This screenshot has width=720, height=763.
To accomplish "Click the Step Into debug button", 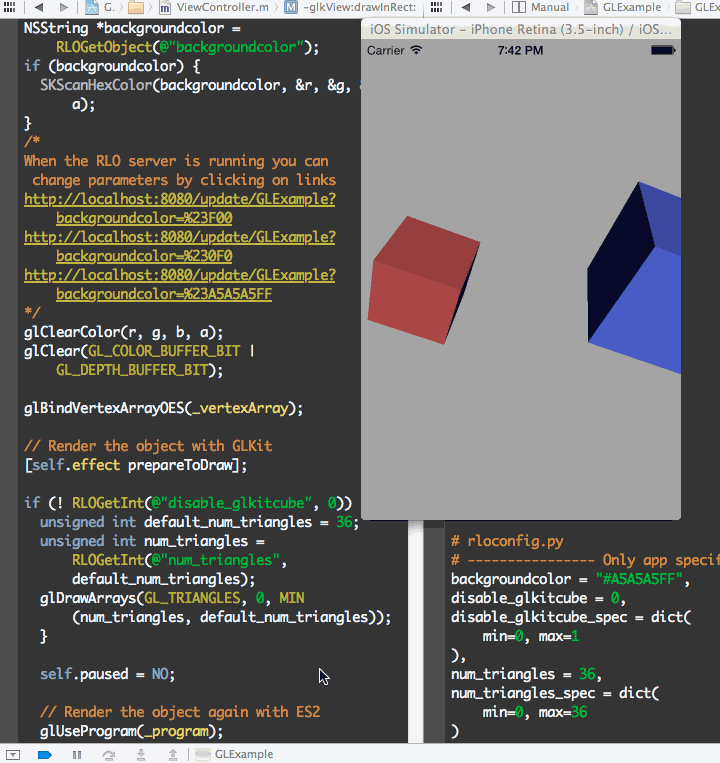I will click(141, 755).
